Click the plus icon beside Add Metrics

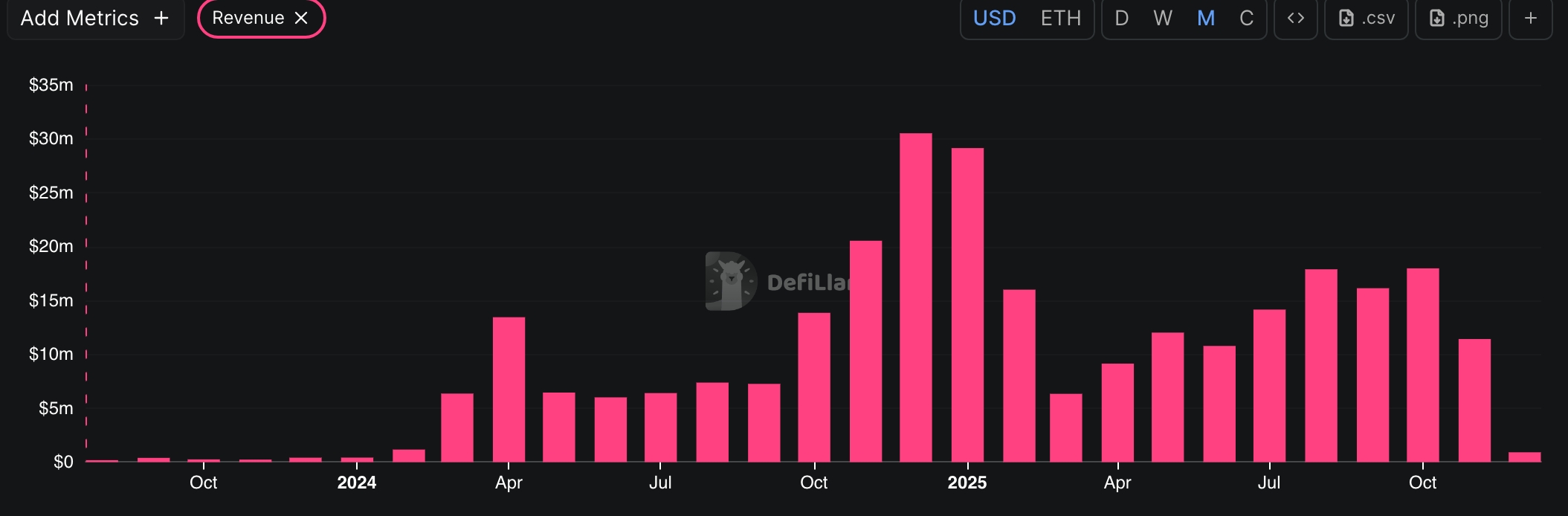pos(161,18)
